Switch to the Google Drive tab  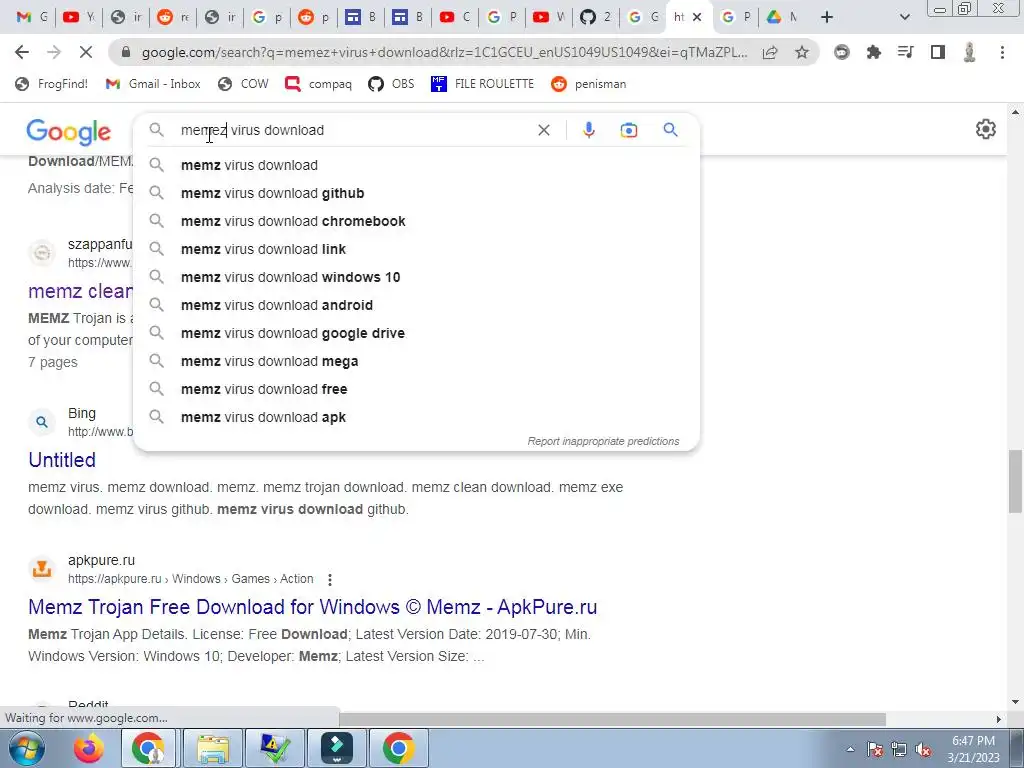click(782, 17)
